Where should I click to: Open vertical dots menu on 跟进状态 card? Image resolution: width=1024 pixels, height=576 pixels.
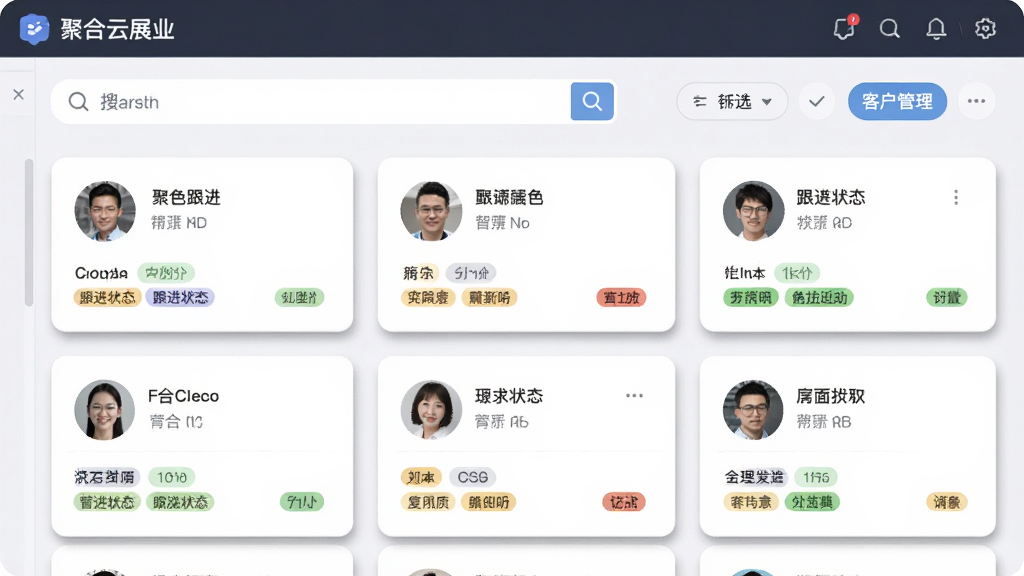tap(956, 197)
